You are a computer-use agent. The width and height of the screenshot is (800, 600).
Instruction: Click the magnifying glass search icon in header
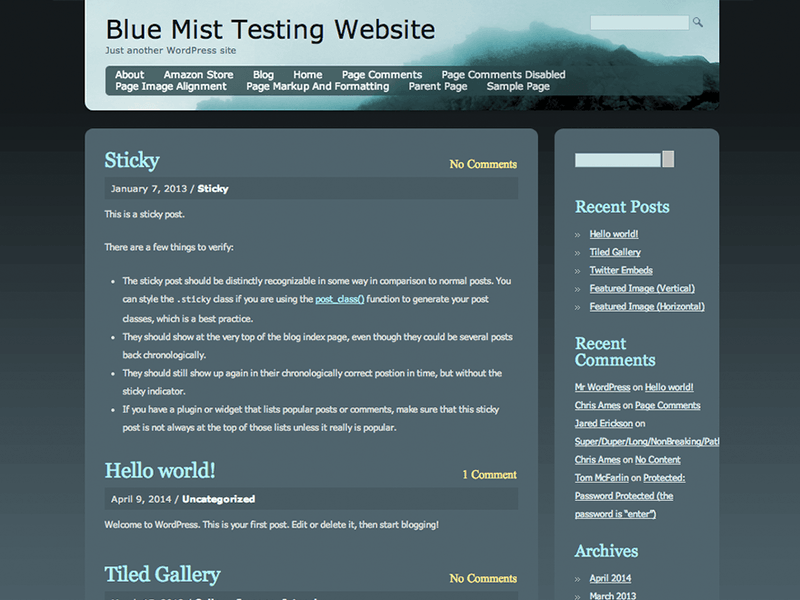click(x=697, y=22)
